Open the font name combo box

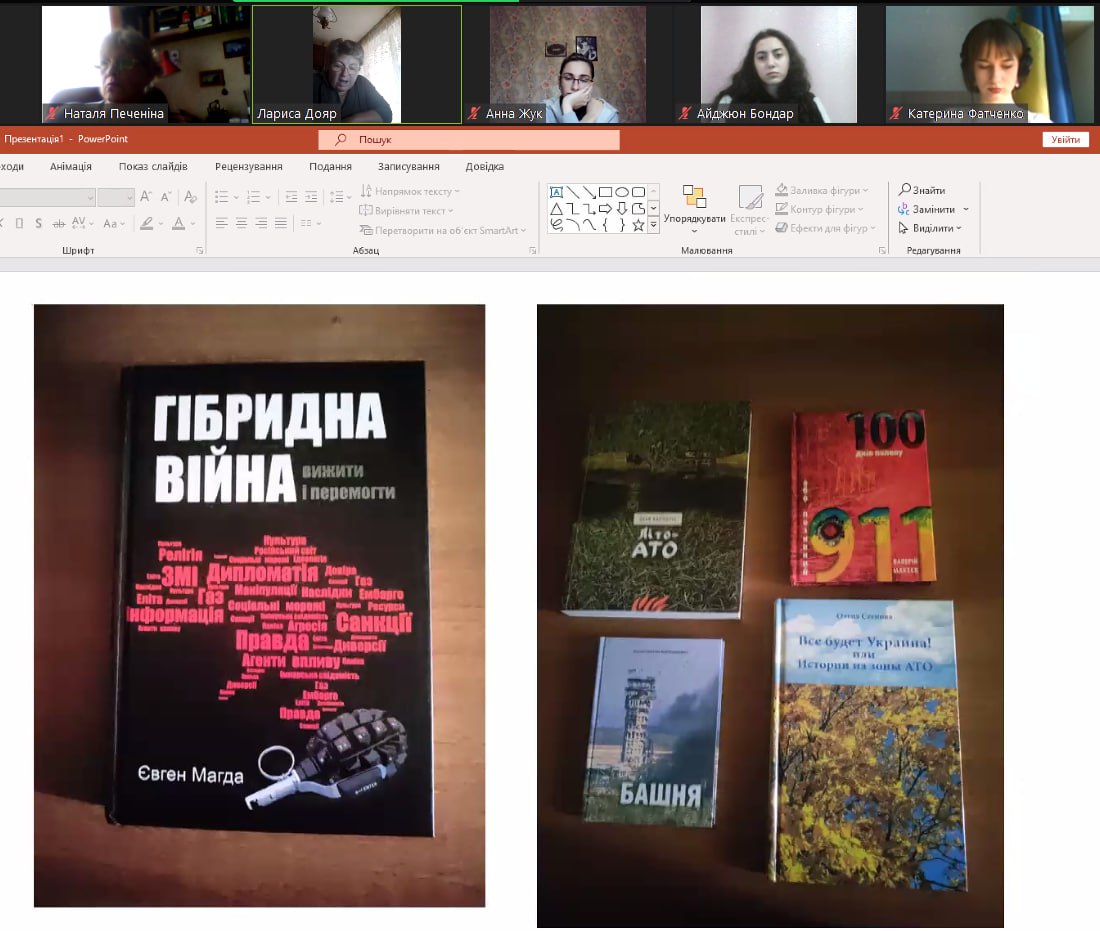pyautogui.click(x=47, y=197)
